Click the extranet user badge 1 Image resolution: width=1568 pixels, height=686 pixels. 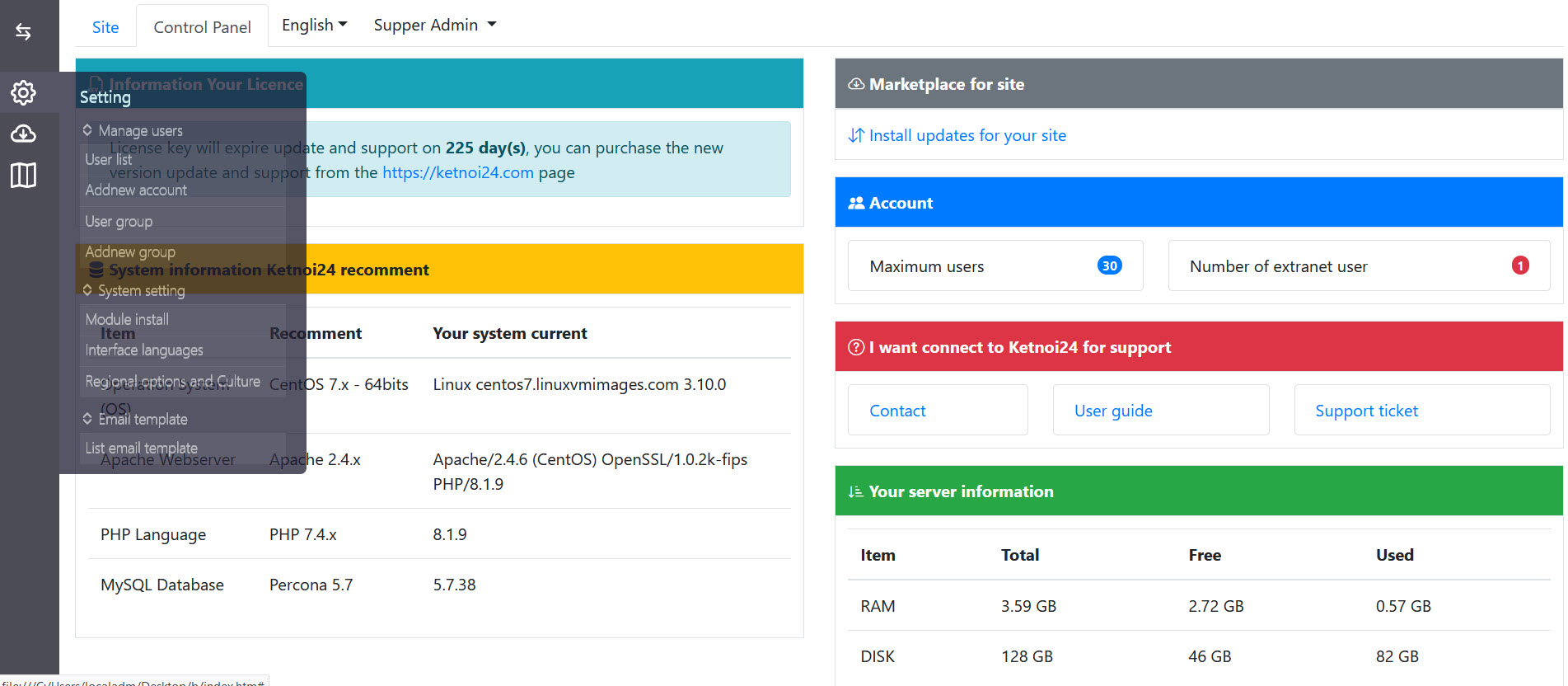[1520, 265]
